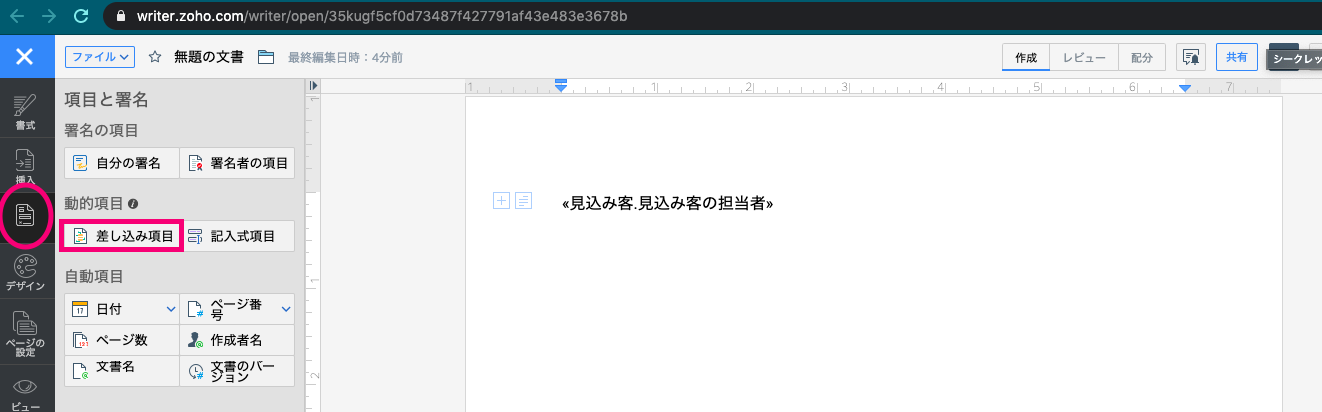
Task: Open the ページの設定 (Page Setup) panel
Action: 26,335
